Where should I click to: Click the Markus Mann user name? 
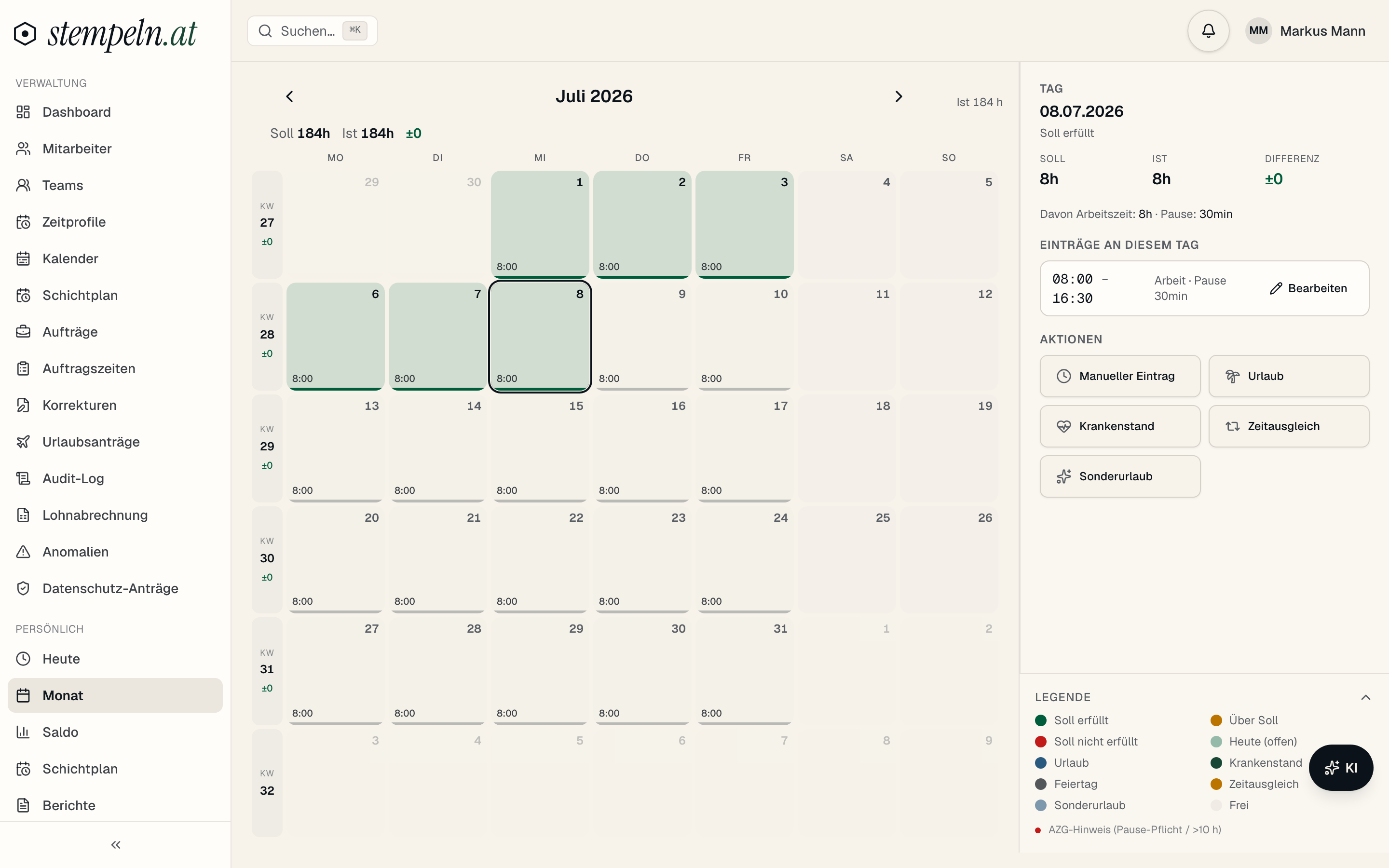click(x=1322, y=31)
